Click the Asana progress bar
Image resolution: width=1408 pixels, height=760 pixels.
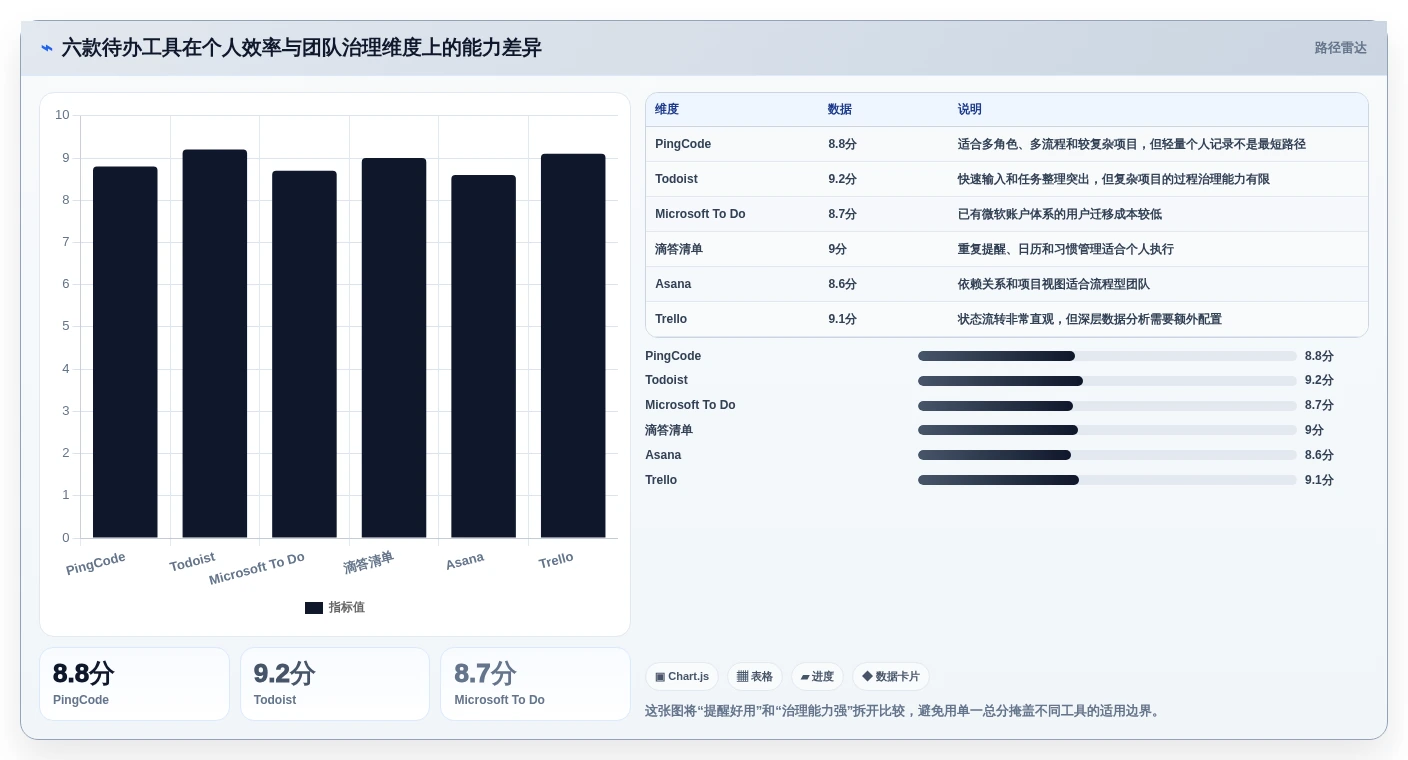pos(1107,455)
